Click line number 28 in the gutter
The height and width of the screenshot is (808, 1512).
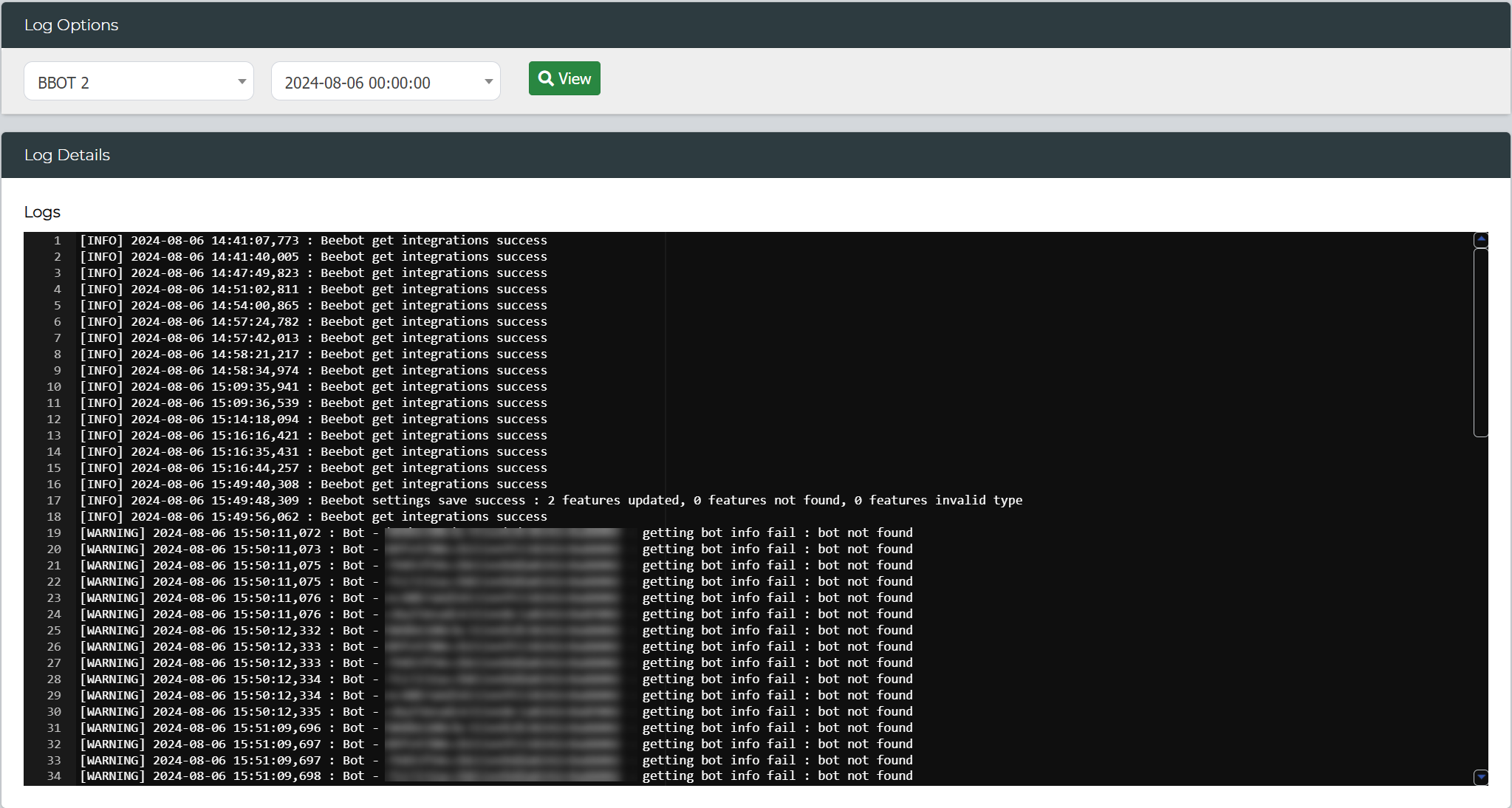54,679
